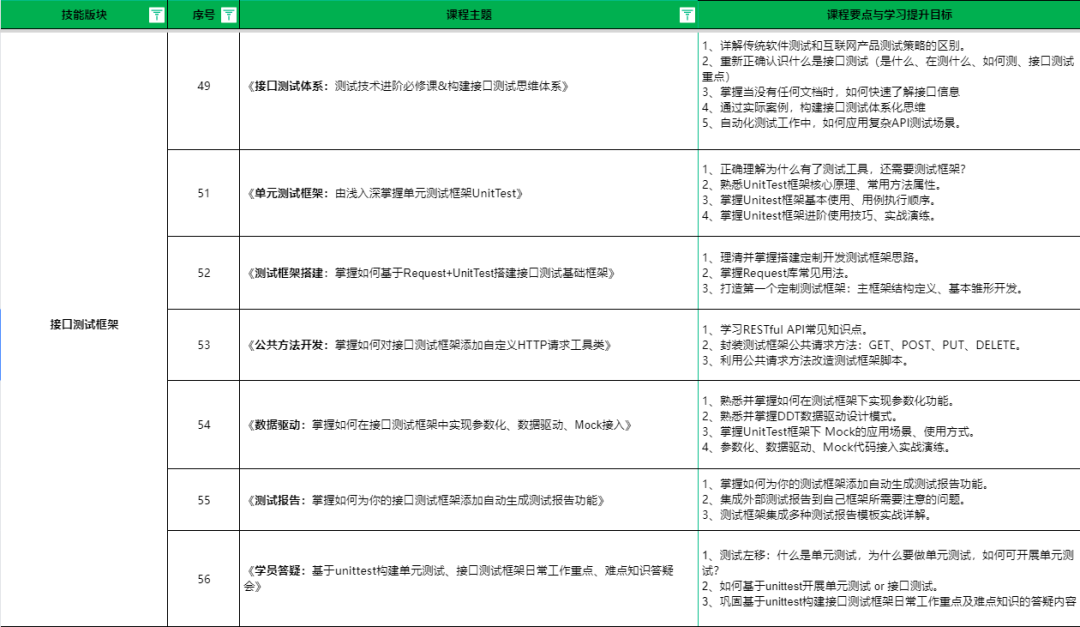Select the cell with number 49
This screenshot has height=627, width=1080.
(x=204, y=90)
